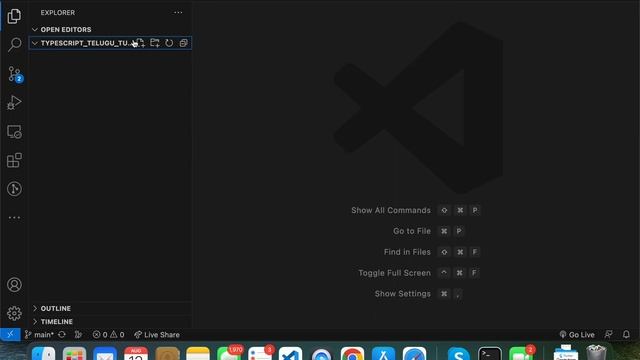Viewport: 640px width, 360px height.
Task: Open the Run and Debug view
Action: point(14,102)
